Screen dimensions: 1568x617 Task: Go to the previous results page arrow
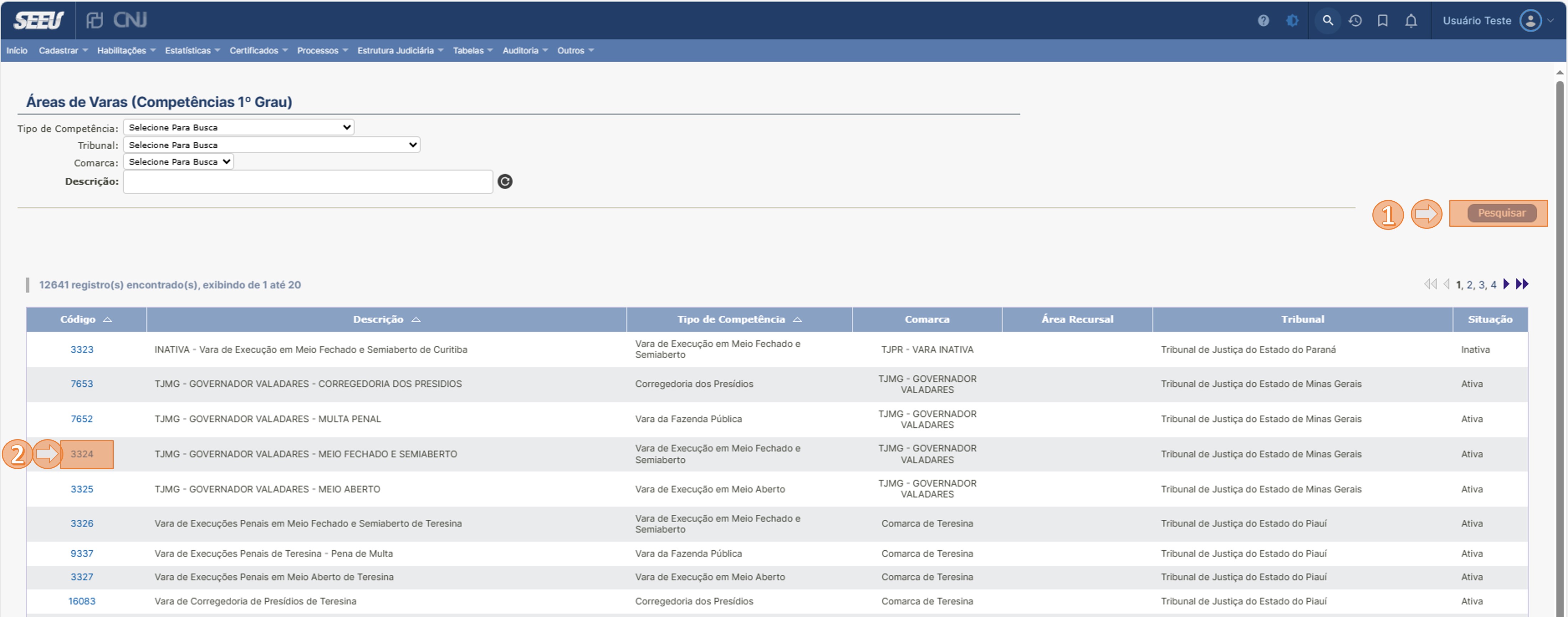[1446, 284]
